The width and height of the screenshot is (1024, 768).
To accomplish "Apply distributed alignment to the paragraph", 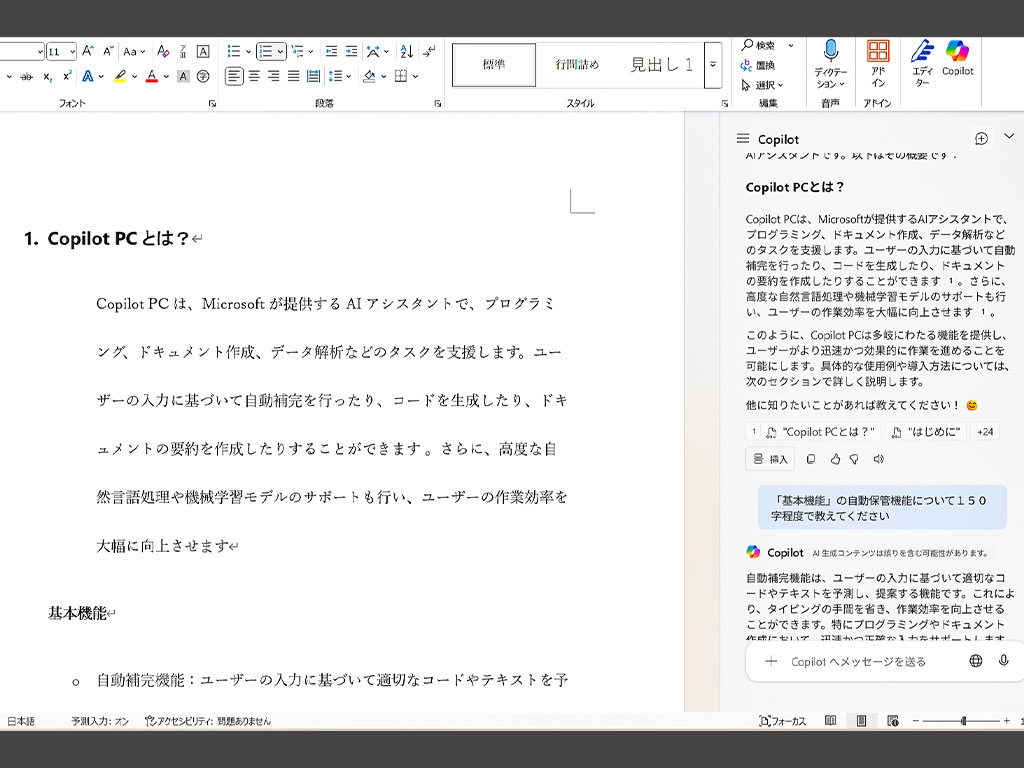I will 313,76.
